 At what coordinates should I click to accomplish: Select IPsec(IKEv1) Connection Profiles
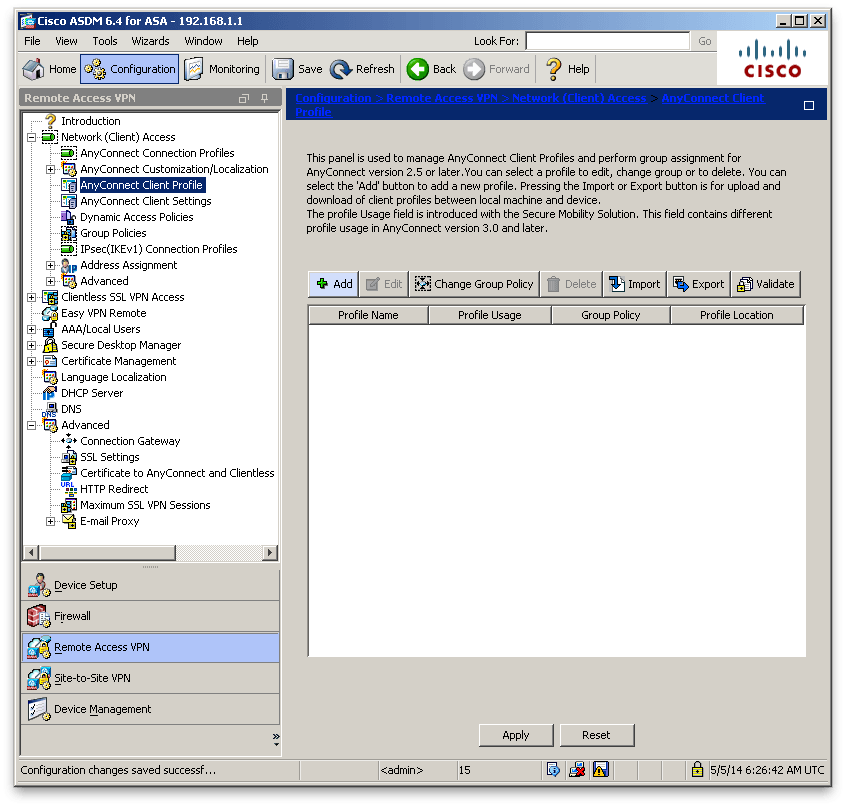(159, 249)
